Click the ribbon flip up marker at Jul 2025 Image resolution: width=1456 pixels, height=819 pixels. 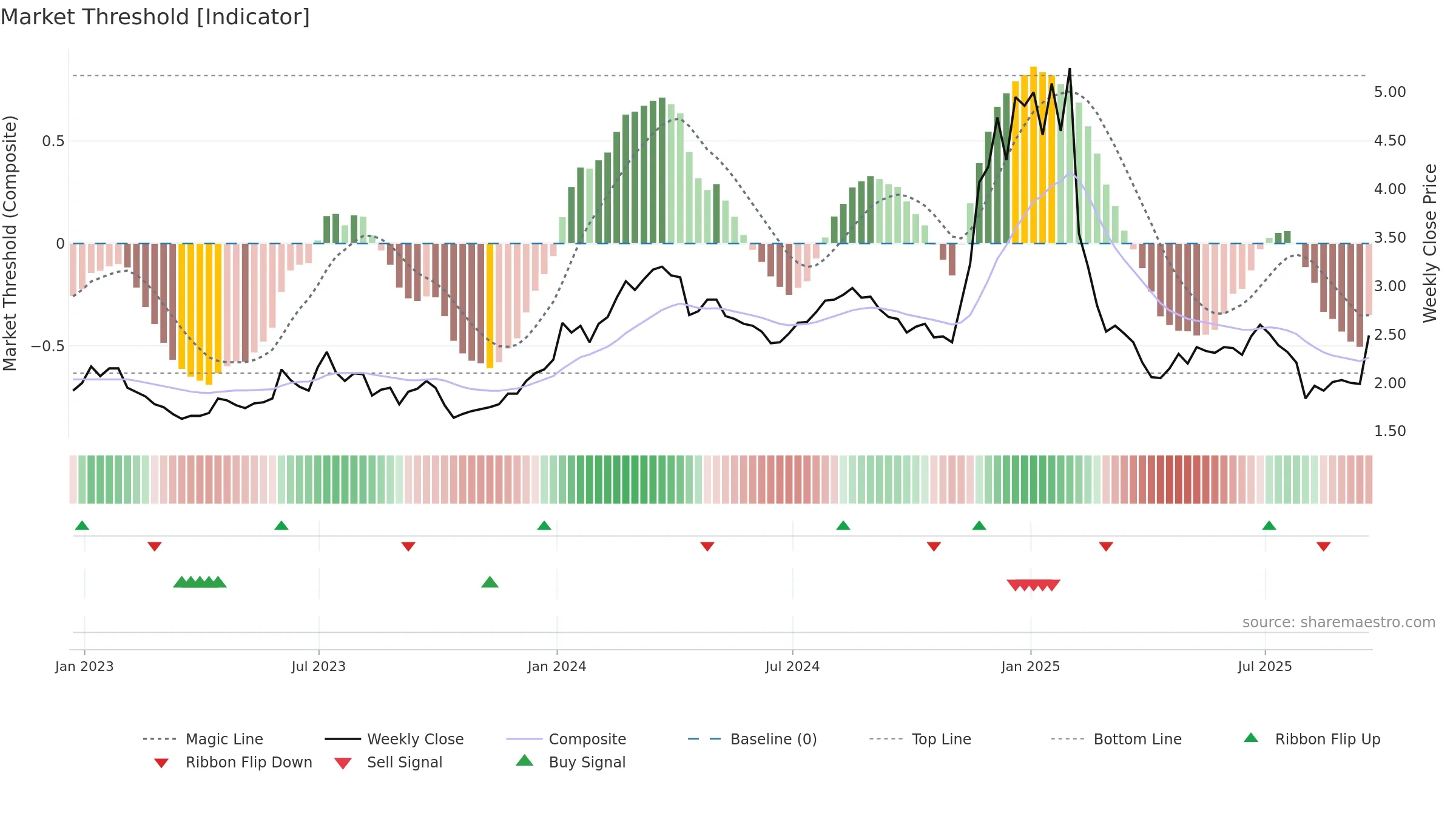coord(1269,525)
